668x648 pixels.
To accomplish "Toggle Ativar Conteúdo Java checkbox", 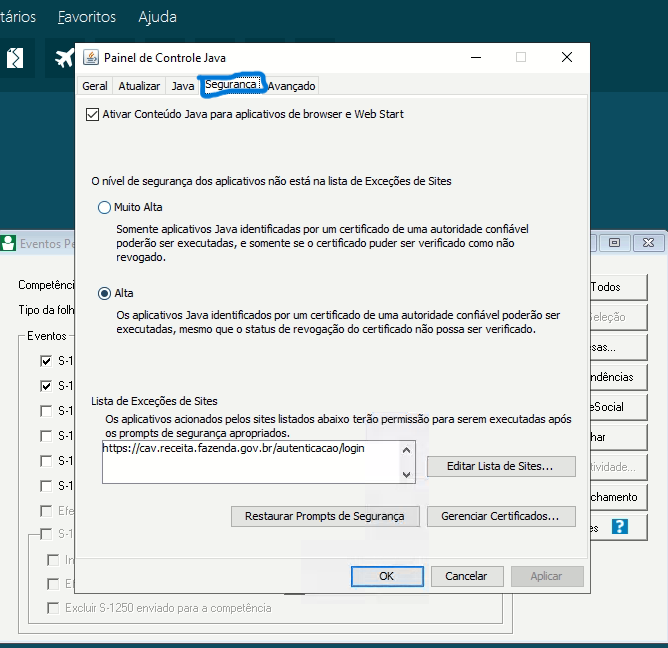I will pyautogui.click(x=92, y=115).
